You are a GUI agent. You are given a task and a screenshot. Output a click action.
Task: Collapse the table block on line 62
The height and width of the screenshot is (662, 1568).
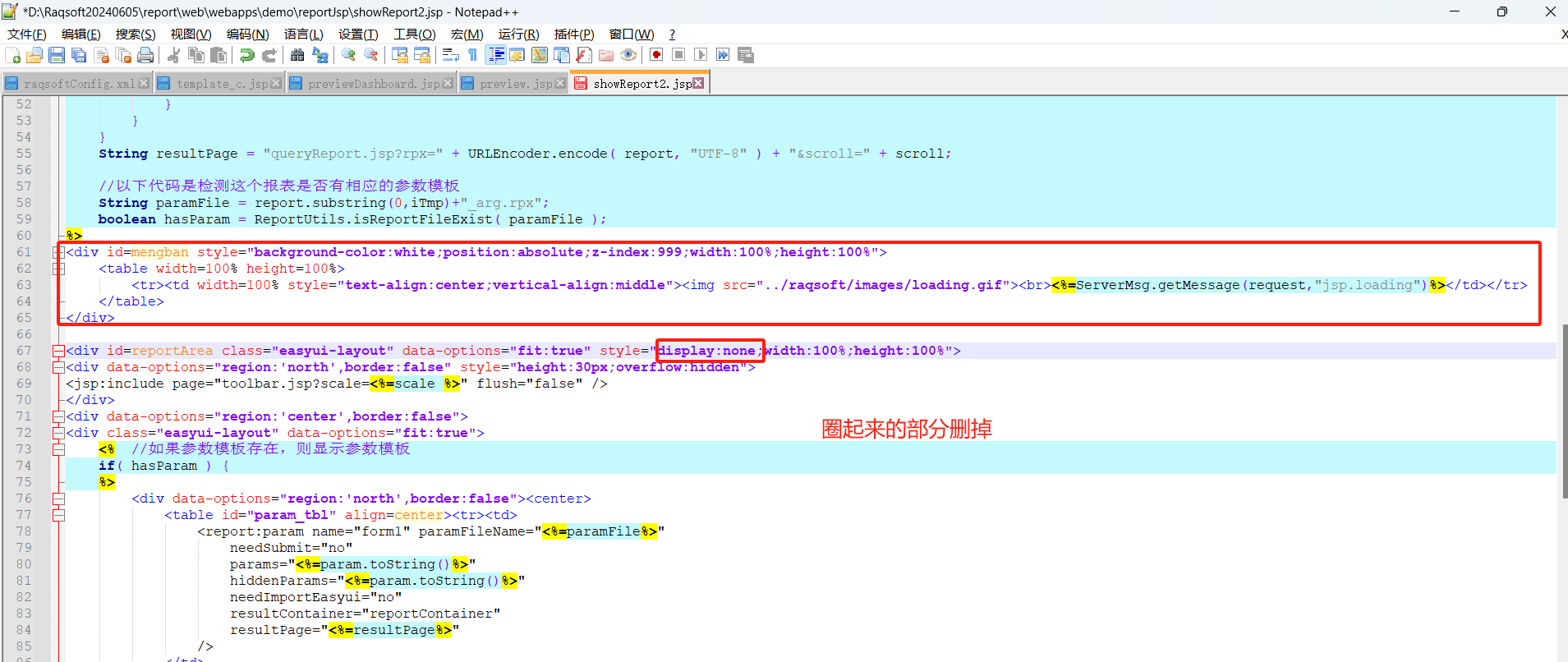[58, 269]
